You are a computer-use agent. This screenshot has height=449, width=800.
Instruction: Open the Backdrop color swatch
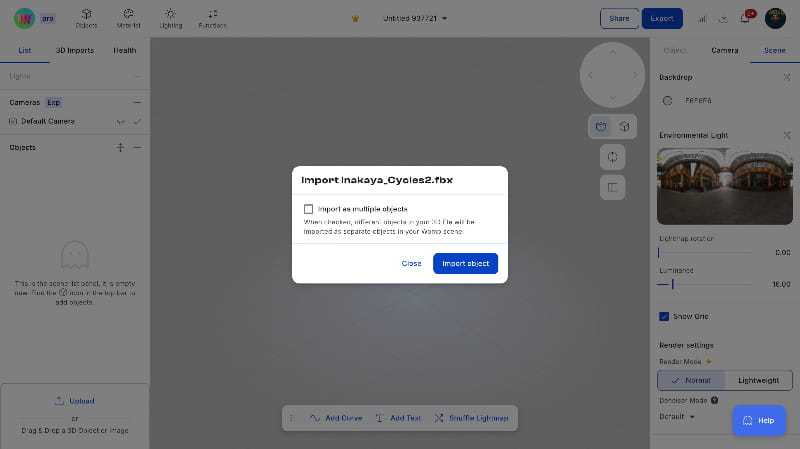(x=667, y=101)
